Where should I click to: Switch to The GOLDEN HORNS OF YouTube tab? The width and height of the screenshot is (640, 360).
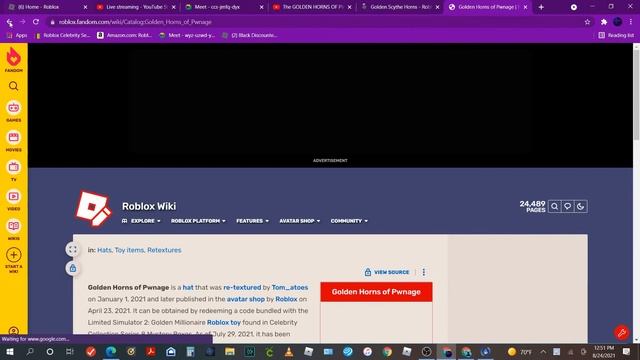click(x=311, y=7)
